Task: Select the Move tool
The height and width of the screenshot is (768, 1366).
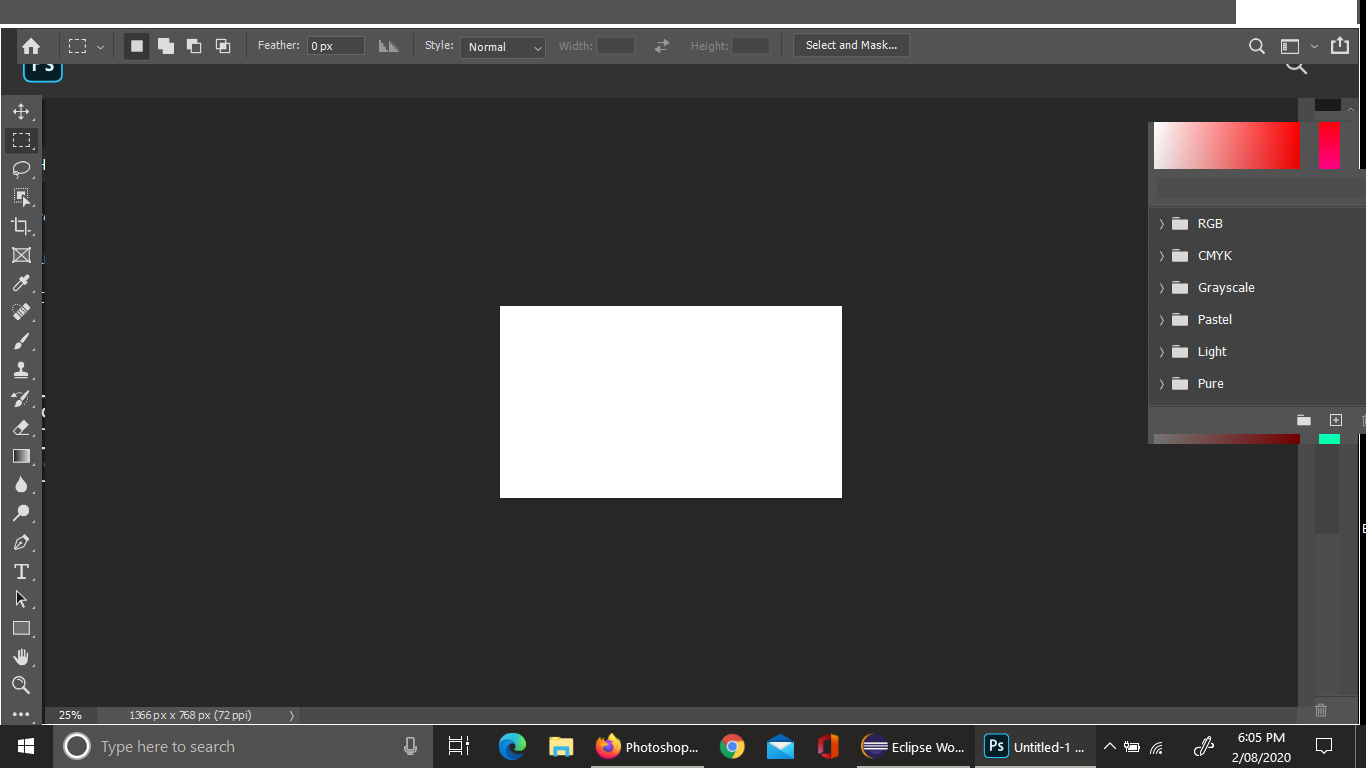Action: click(21, 111)
